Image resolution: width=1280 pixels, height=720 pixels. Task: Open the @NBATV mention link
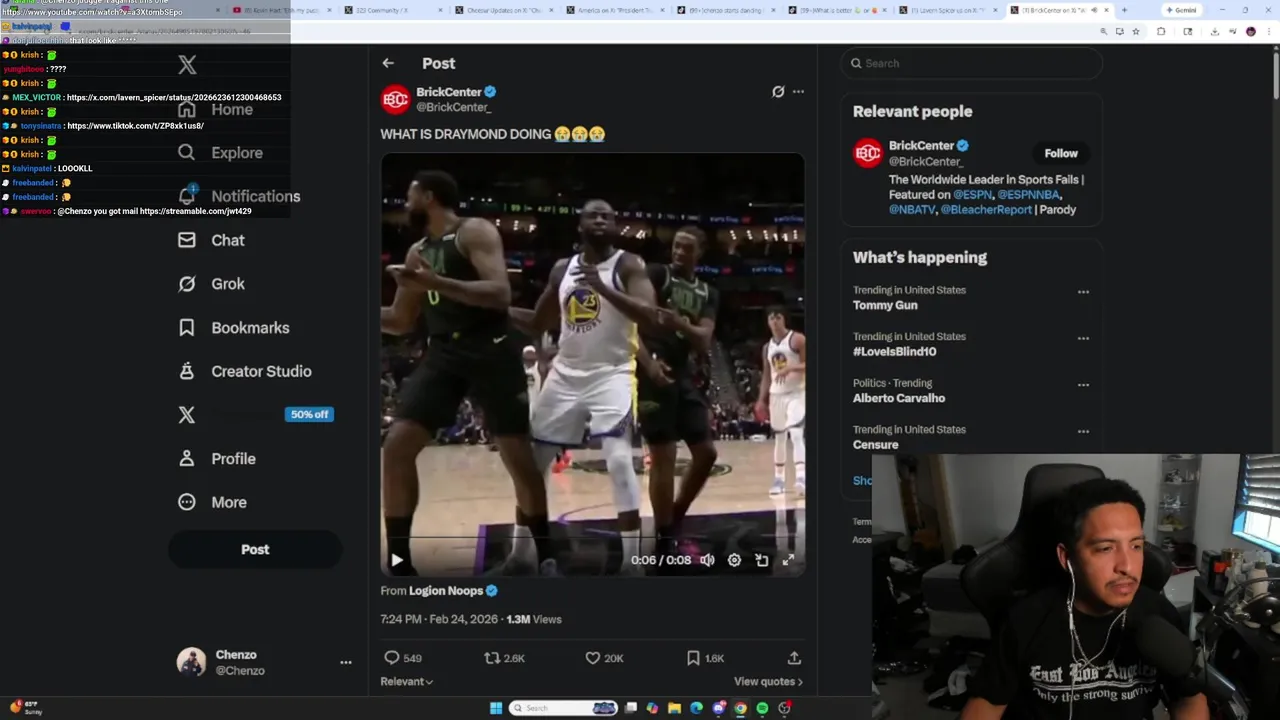click(911, 210)
